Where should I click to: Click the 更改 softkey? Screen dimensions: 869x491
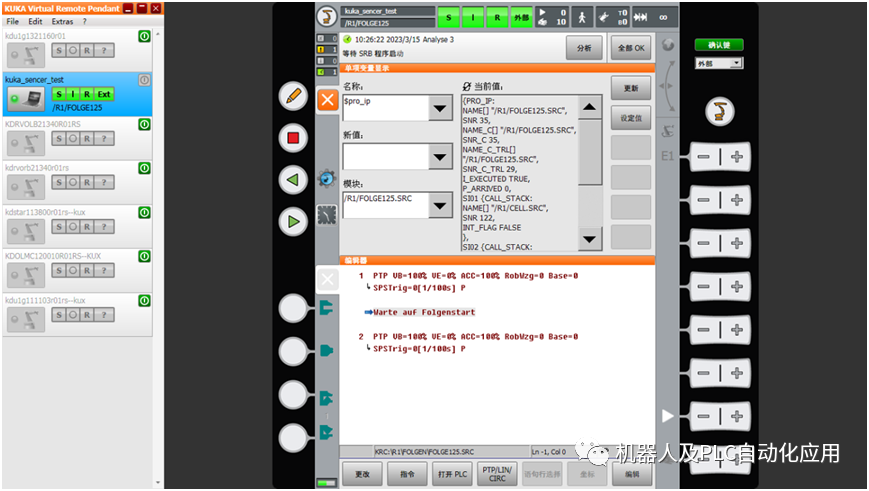[362, 474]
